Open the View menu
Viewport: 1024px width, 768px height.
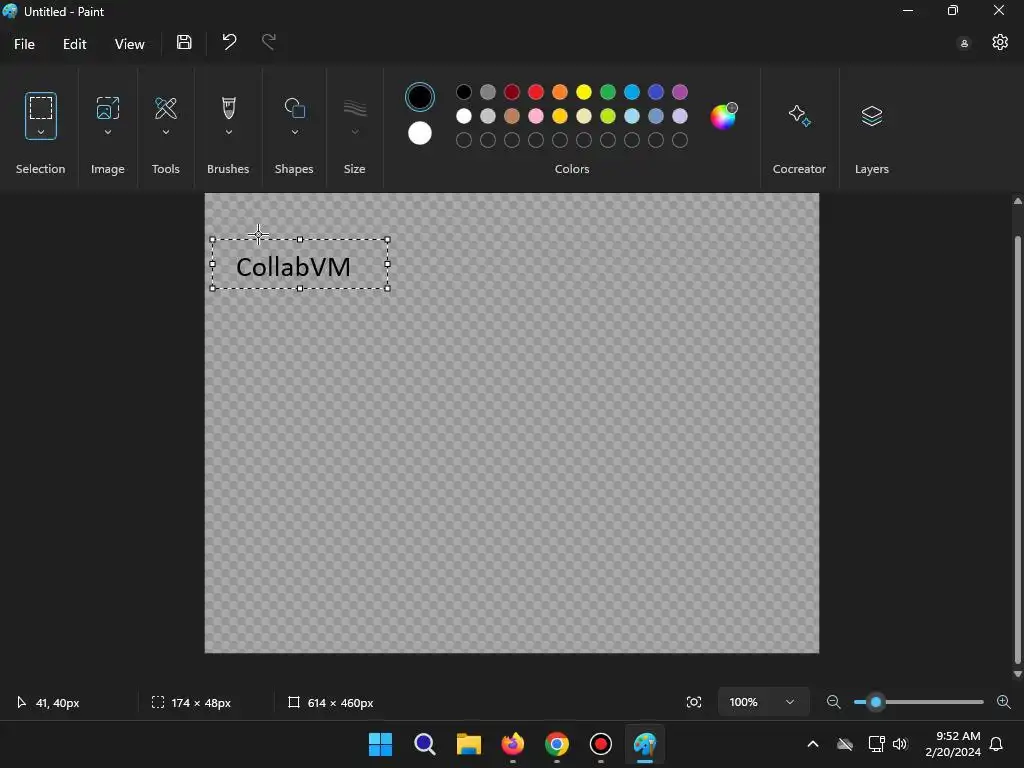click(x=129, y=44)
